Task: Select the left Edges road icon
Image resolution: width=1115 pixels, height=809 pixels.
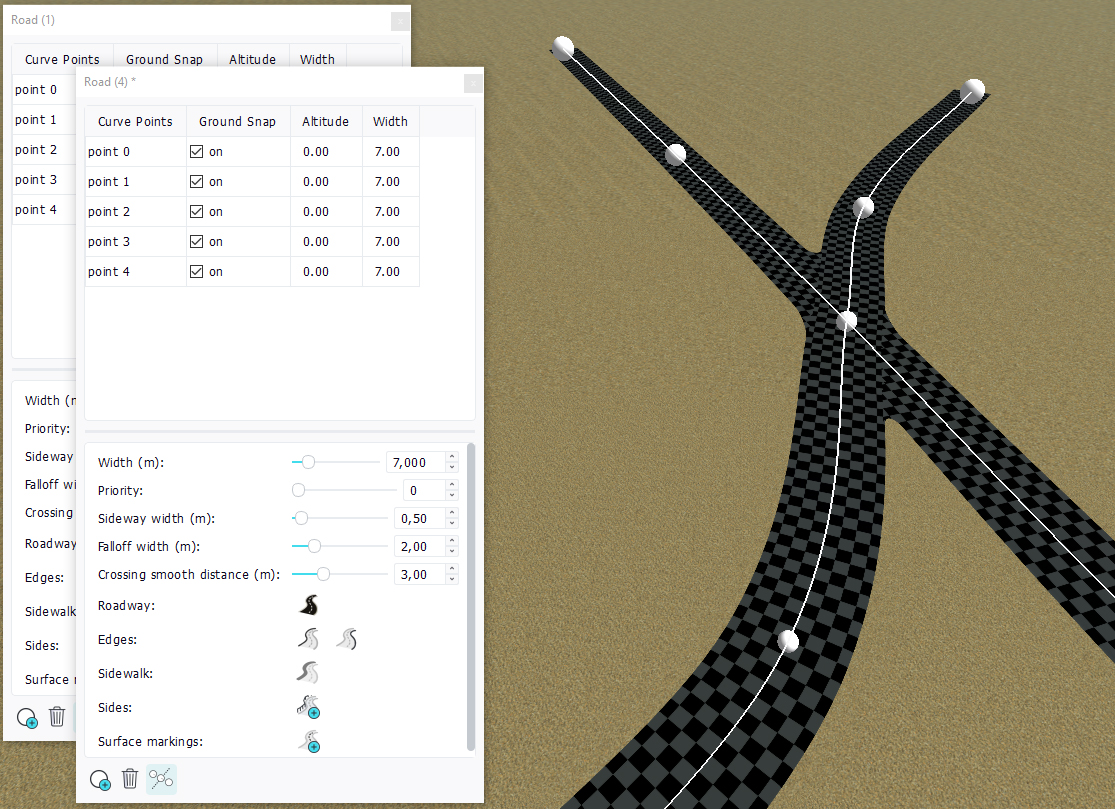Action: coord(308,639)
